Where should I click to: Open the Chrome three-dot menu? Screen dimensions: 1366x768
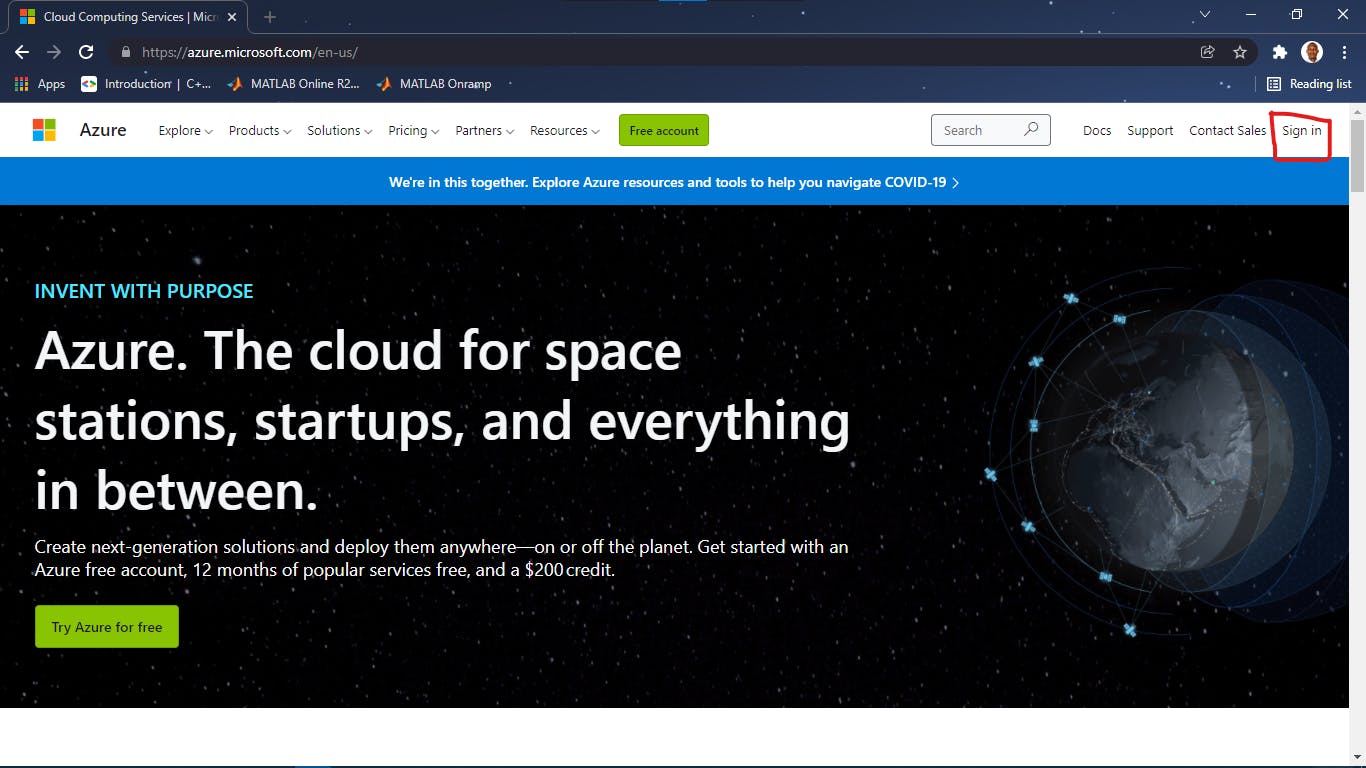point(1343,52)
